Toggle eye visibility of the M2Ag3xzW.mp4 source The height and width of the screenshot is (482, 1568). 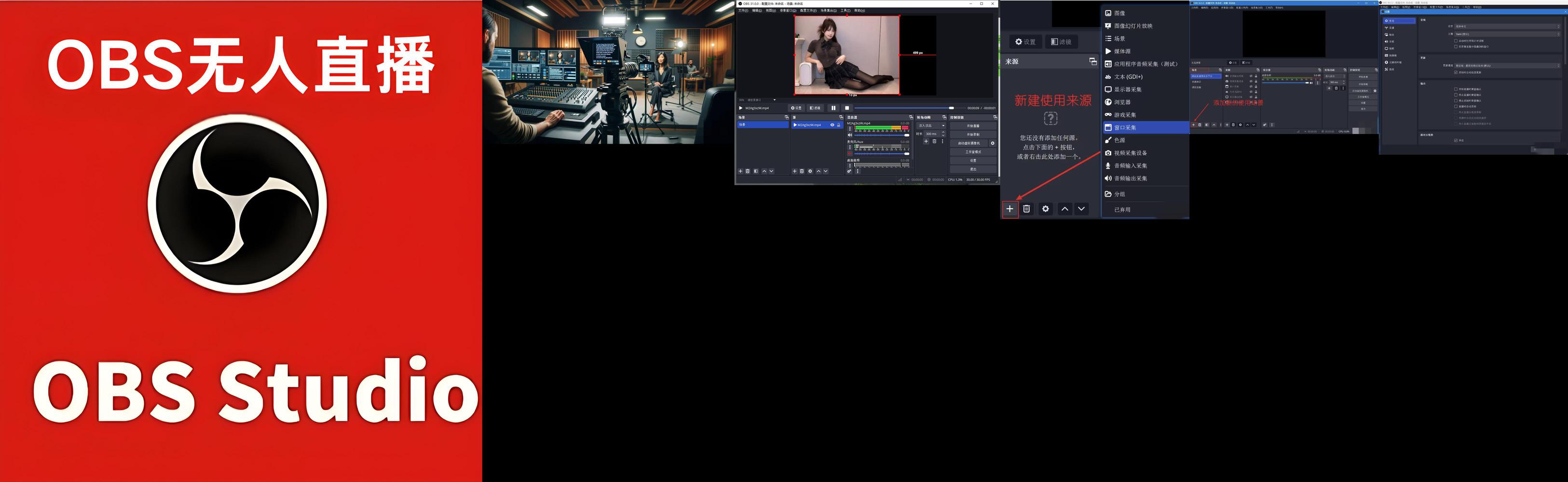point(832,125)
